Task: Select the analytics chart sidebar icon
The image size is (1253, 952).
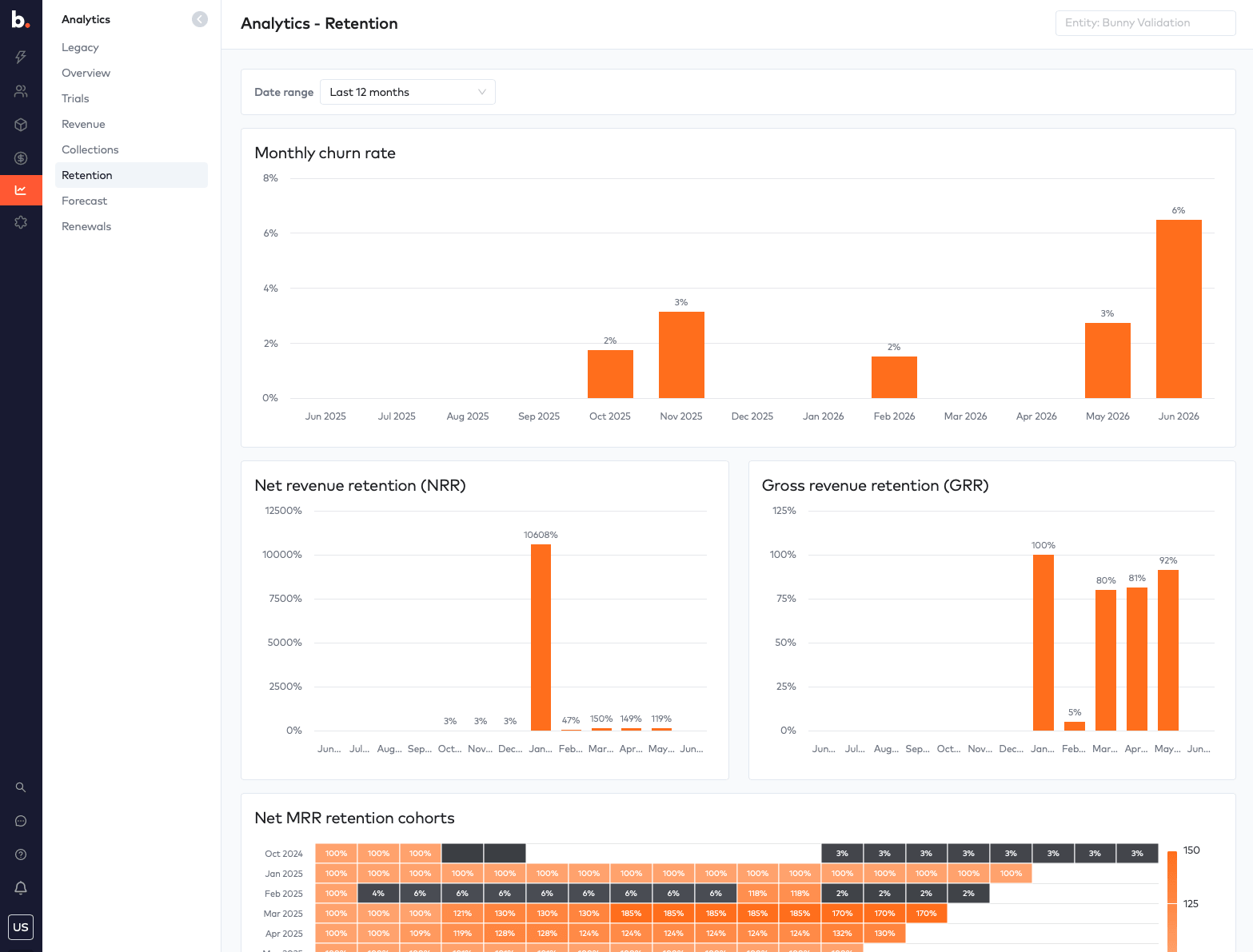Action: point(21,190)
